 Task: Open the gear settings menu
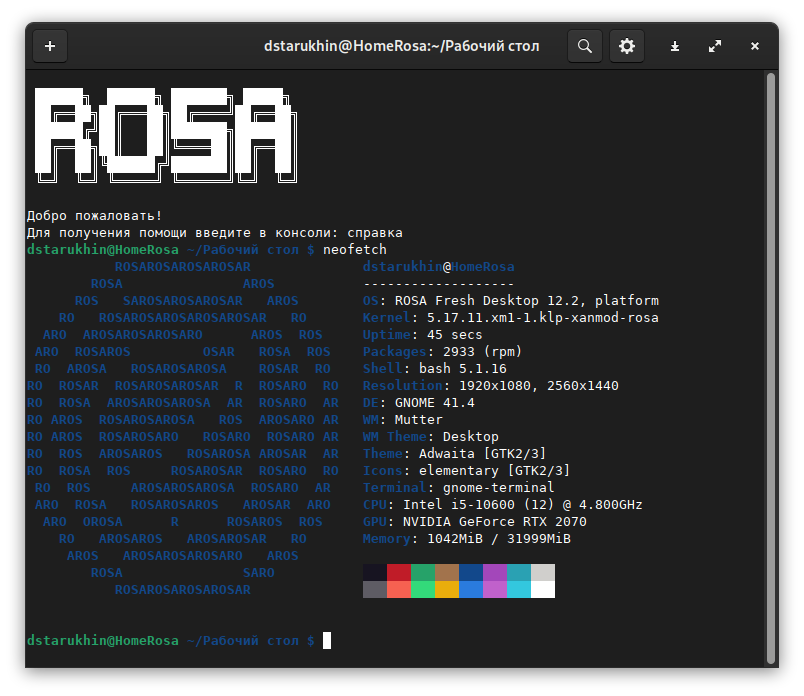click(x=627, y=46)
